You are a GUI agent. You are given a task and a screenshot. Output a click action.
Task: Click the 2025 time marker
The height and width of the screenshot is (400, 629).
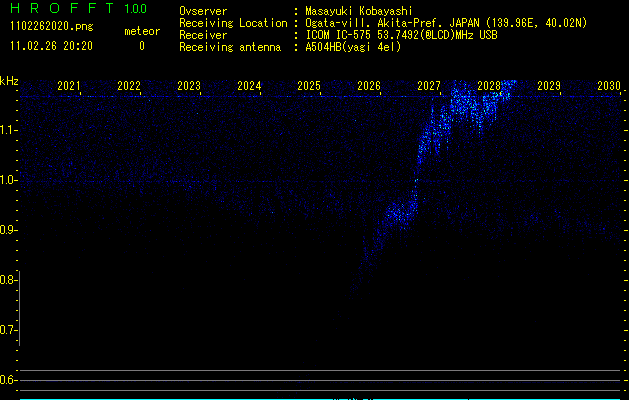point(309,86)
